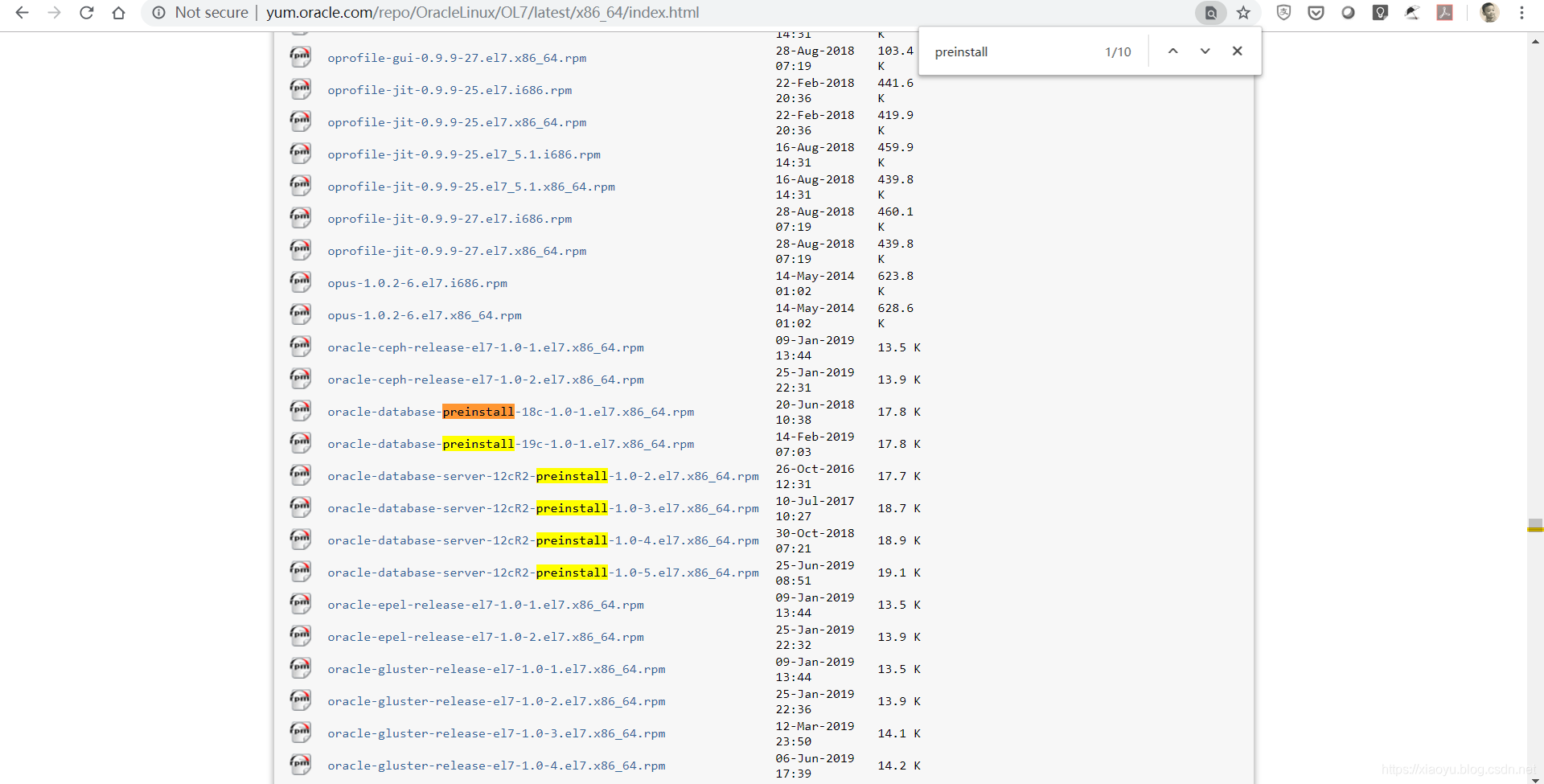Reload the current page

87,13
